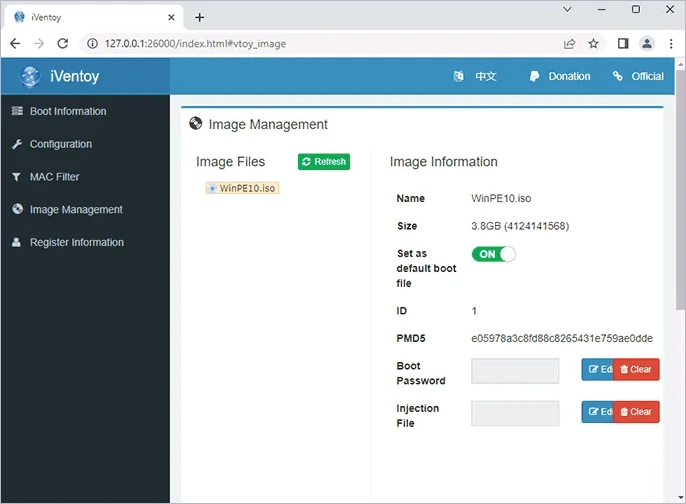This screenshot has height=504, width=686.
Task: Turn off the default boot file switch
Action: (494, 254)
